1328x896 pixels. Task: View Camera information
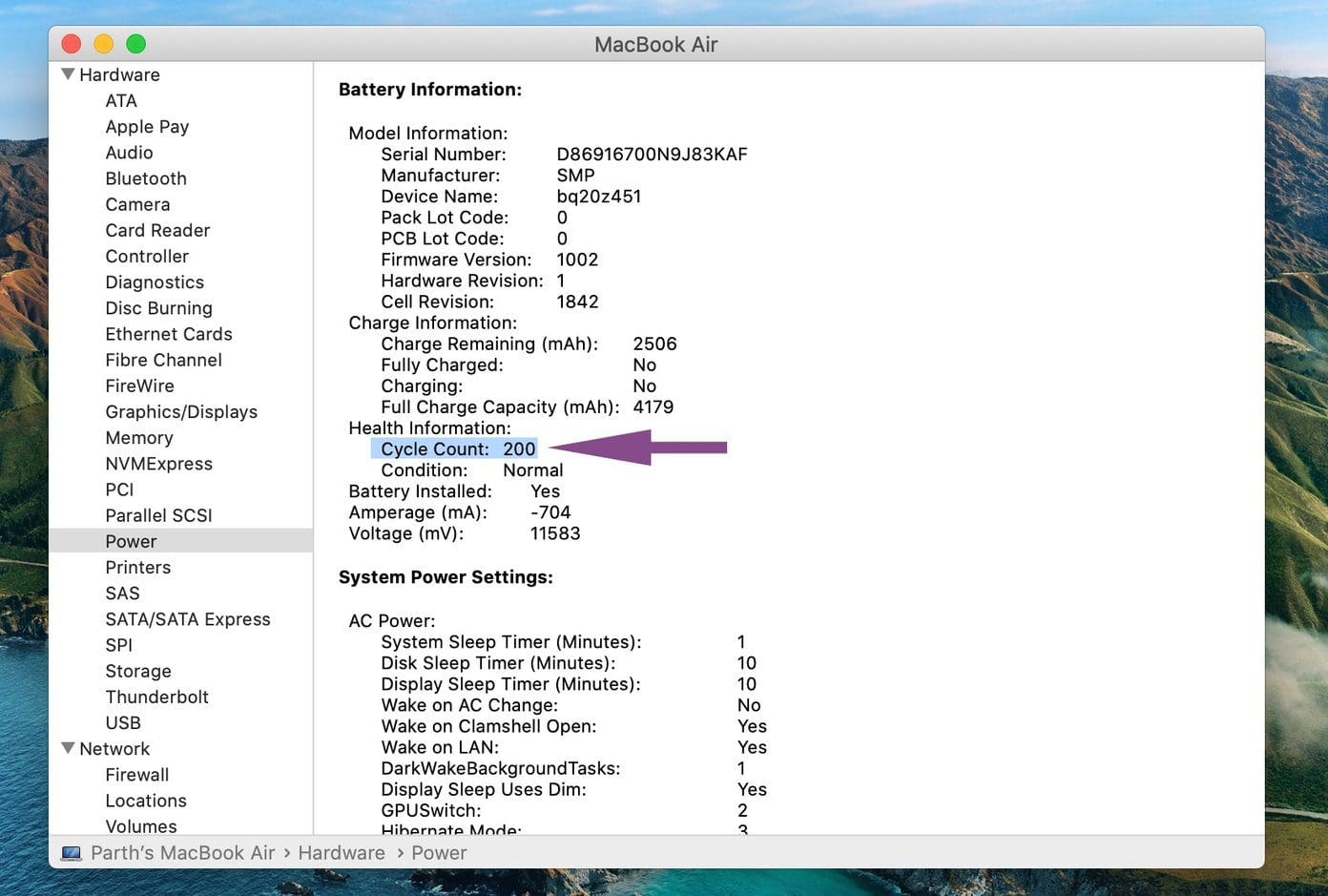click(x=137, y=204)
